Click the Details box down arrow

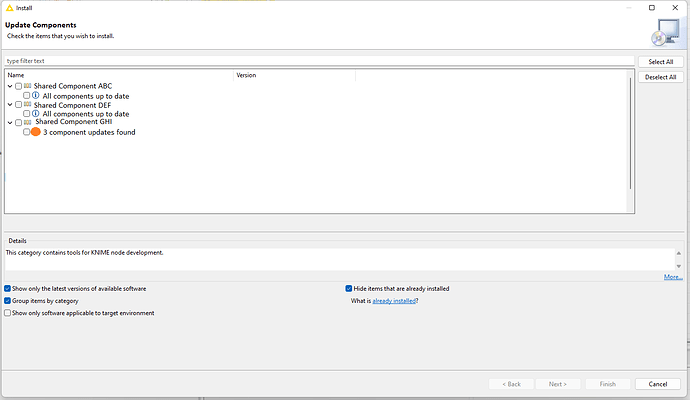click(x=679, y=266)
